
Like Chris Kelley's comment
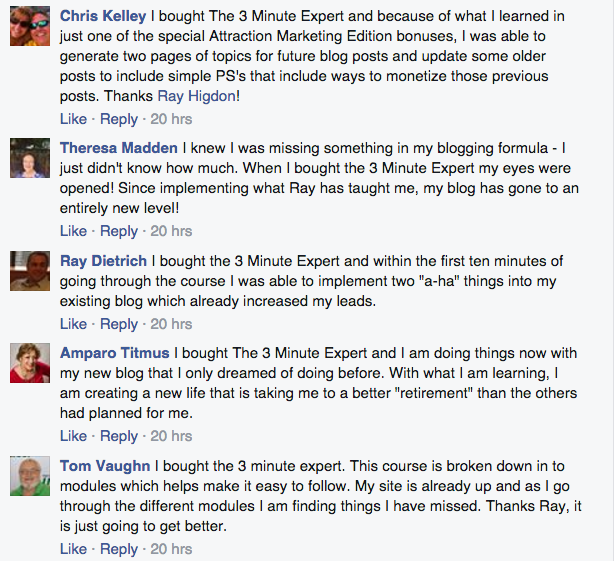(x=73, y=119)
